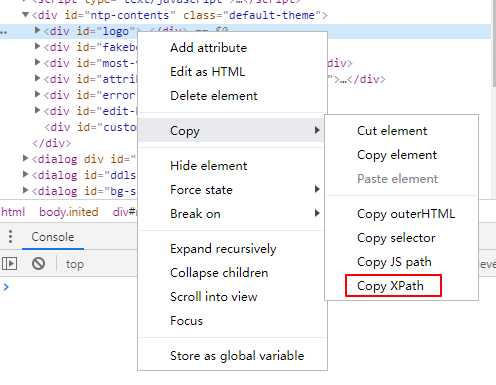
Task: Select Copy JS path
Action: (x=394, y=262)
